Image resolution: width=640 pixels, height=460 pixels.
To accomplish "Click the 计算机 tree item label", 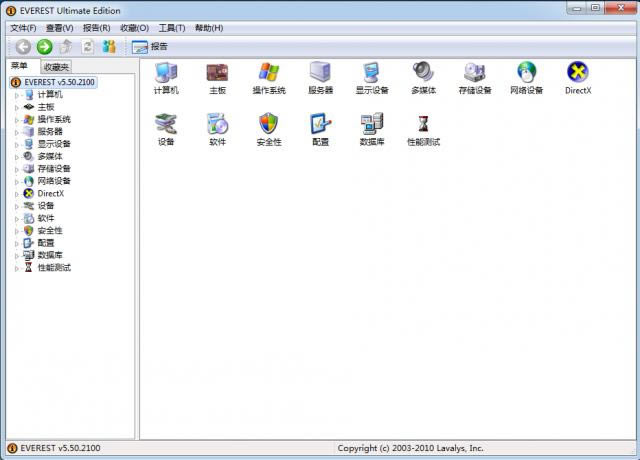I will pos(50,95).
